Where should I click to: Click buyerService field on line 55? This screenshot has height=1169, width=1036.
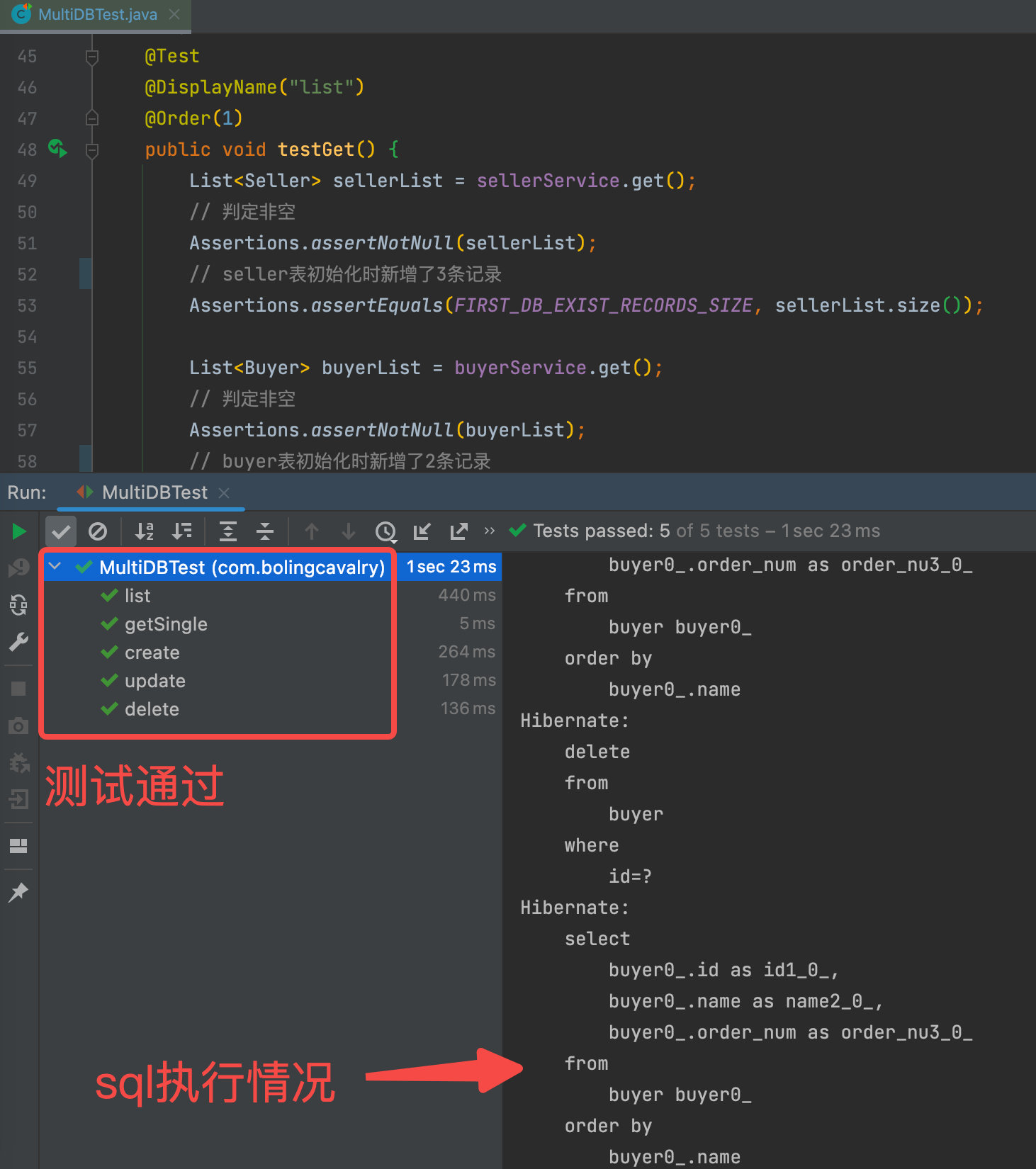(x=520, y=368)
